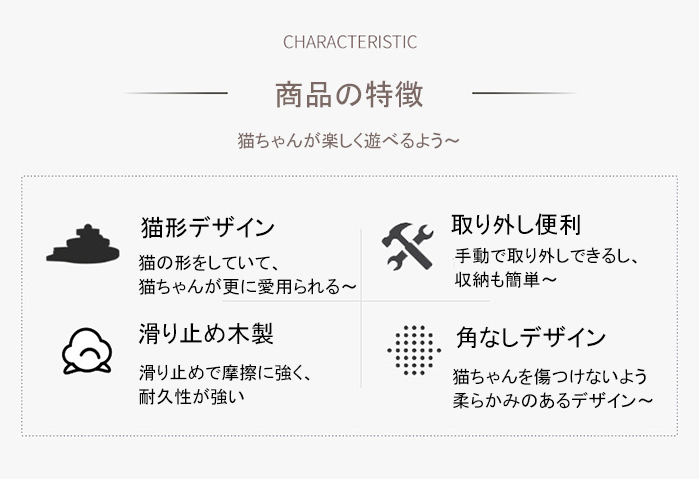700x486 pixels.
Task: Click the 猫ちゃんが更に愛用られる text line
Action: pos(247,287)
